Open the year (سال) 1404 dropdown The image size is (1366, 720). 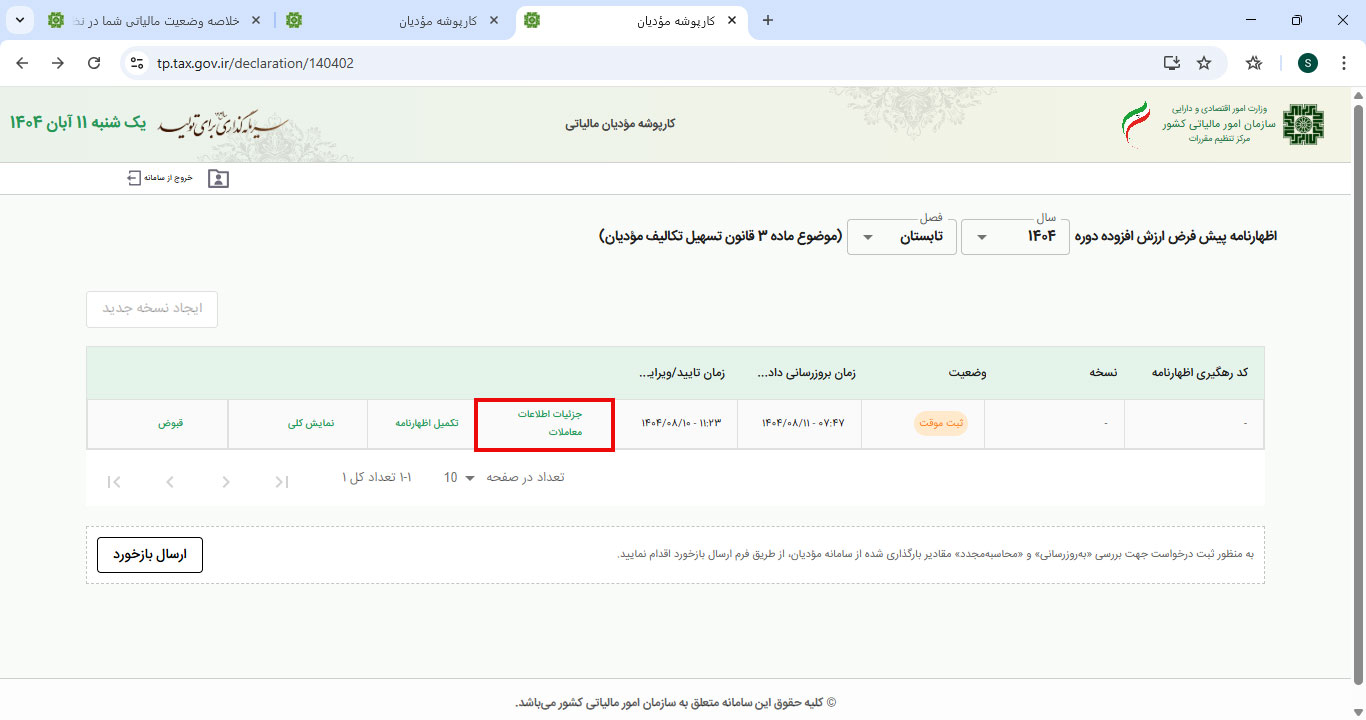[x=1014, y=237]
